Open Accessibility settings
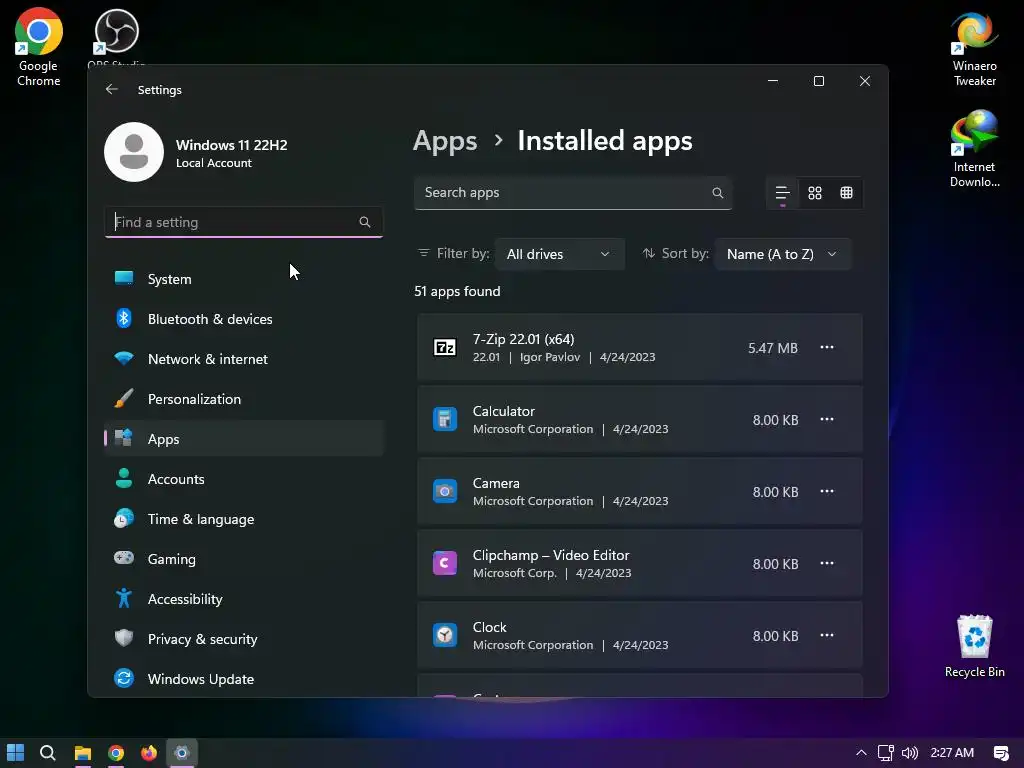 click(244, 599)
